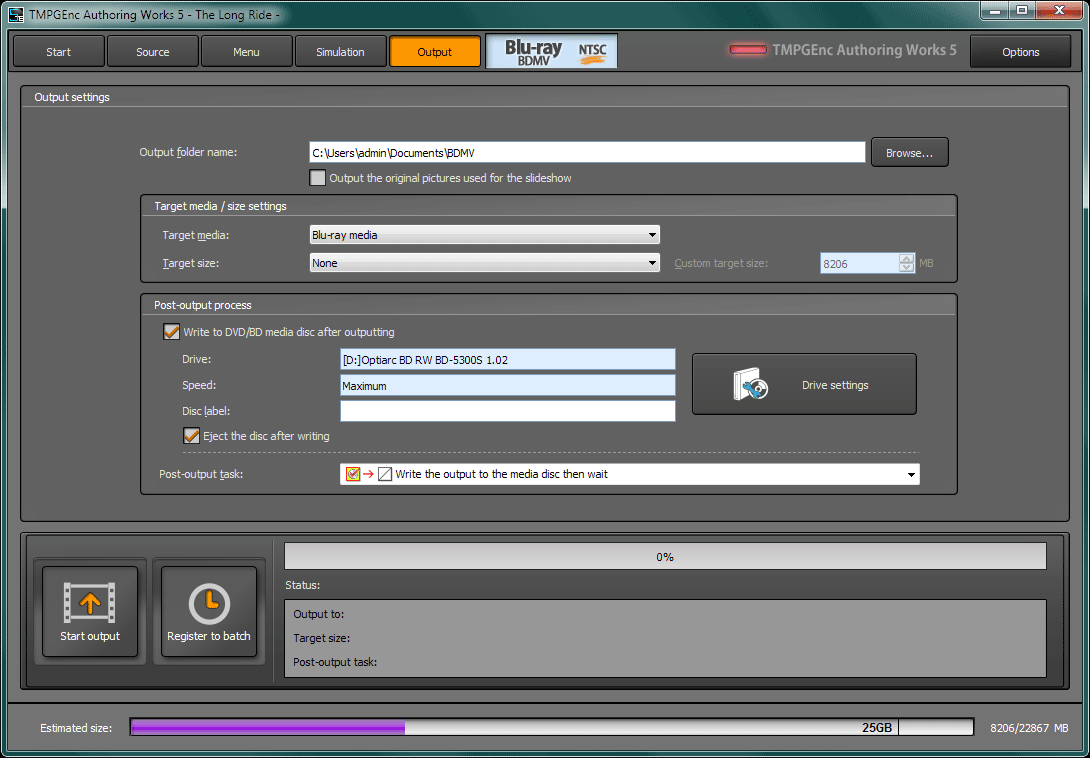Open the Target size dropdown
Screen dimensions: 1090x758
click(653, 262)
